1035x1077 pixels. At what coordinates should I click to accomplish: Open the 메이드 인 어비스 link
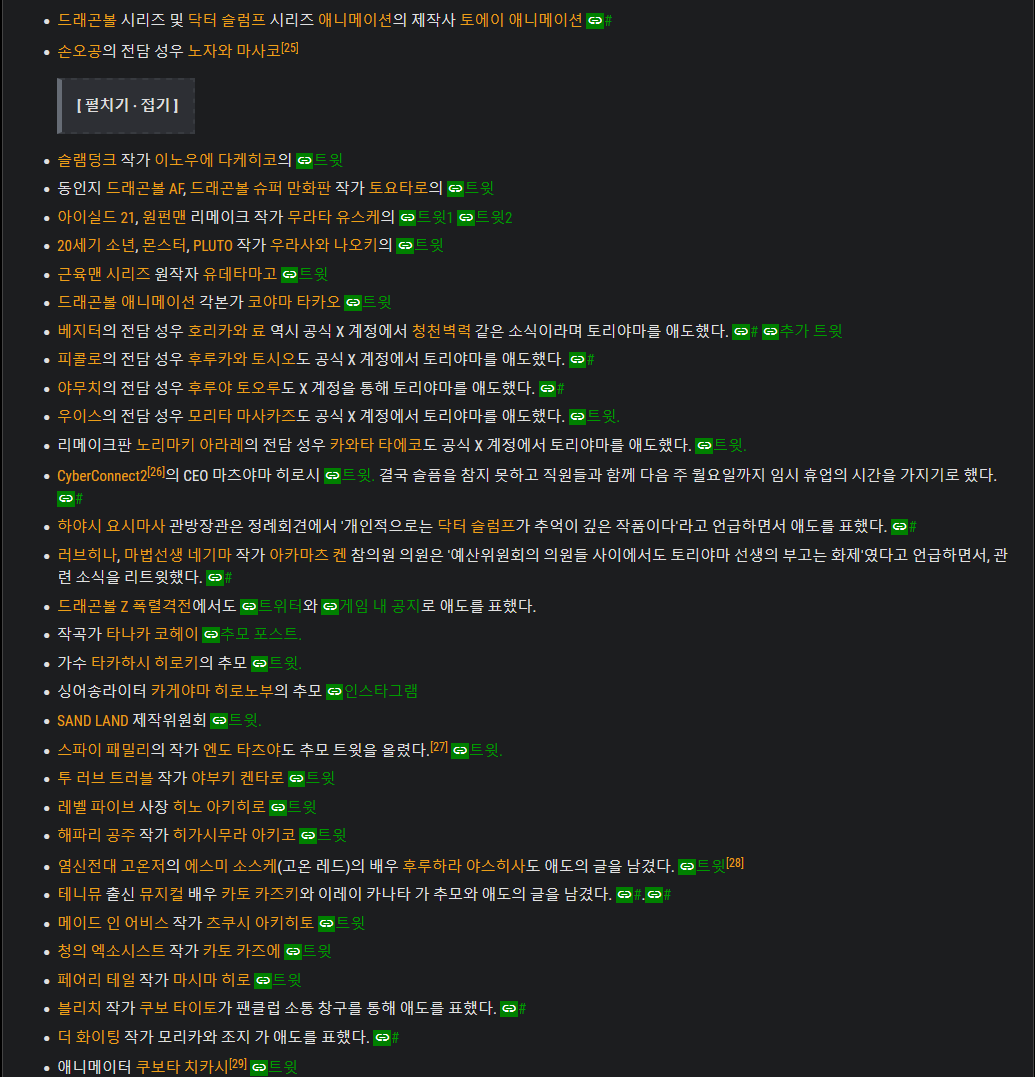click(113, 922)
